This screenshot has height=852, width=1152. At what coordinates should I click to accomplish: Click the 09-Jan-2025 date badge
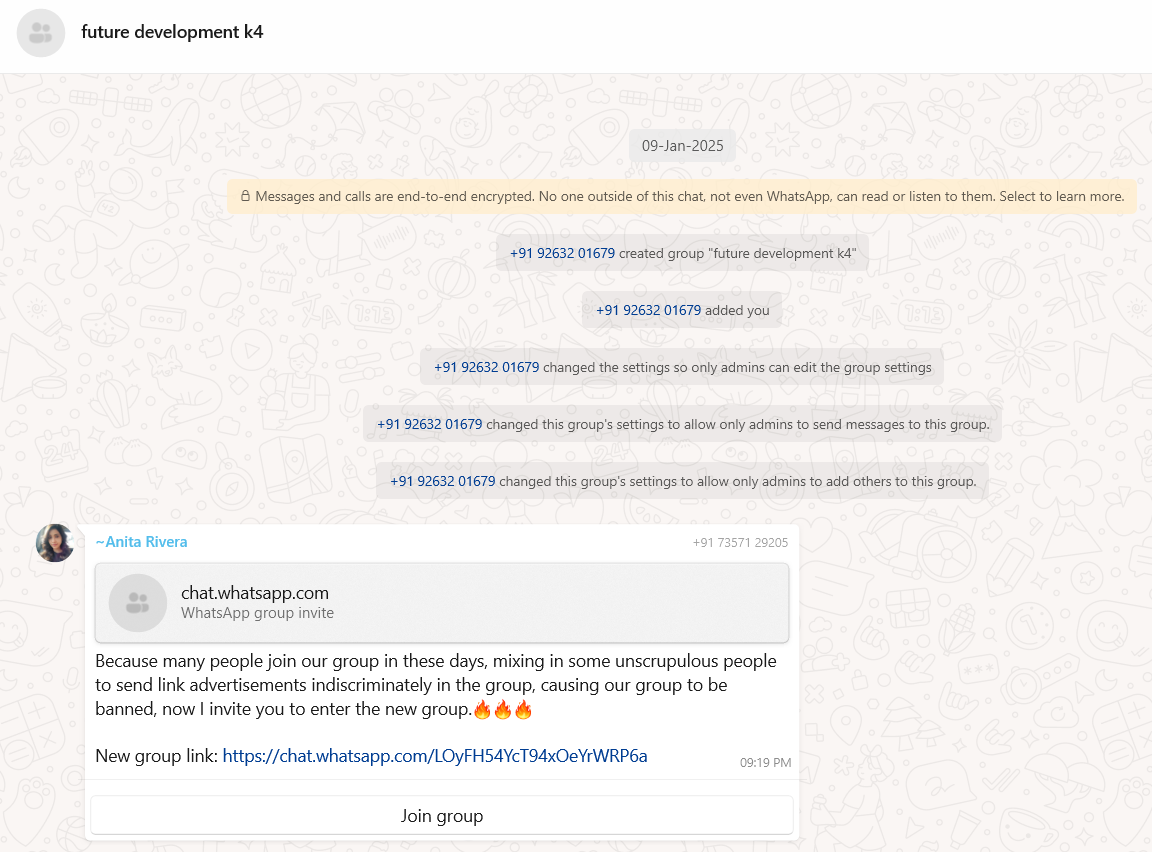pos(682,146)
